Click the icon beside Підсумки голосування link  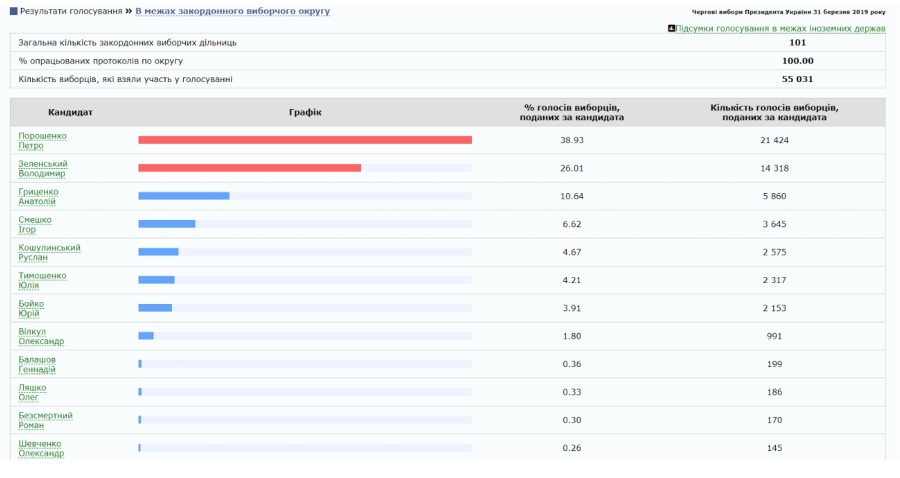[x=671, y=28]
